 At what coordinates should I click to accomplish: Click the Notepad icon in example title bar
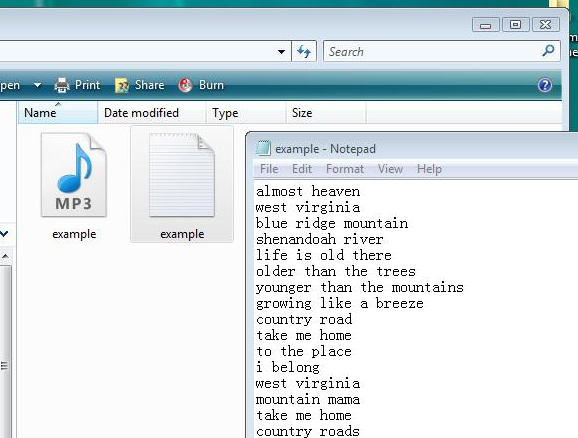click(x=263, y=148)
